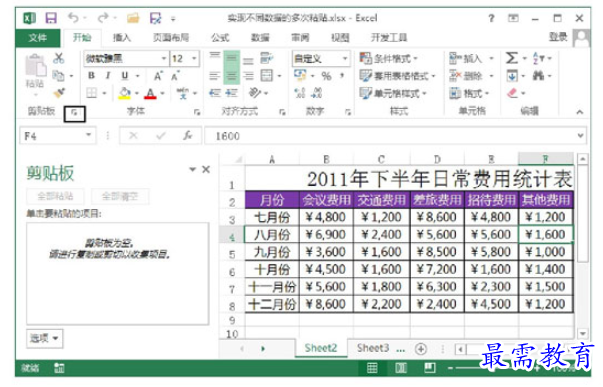Apply the red font color A

(150, 93)
